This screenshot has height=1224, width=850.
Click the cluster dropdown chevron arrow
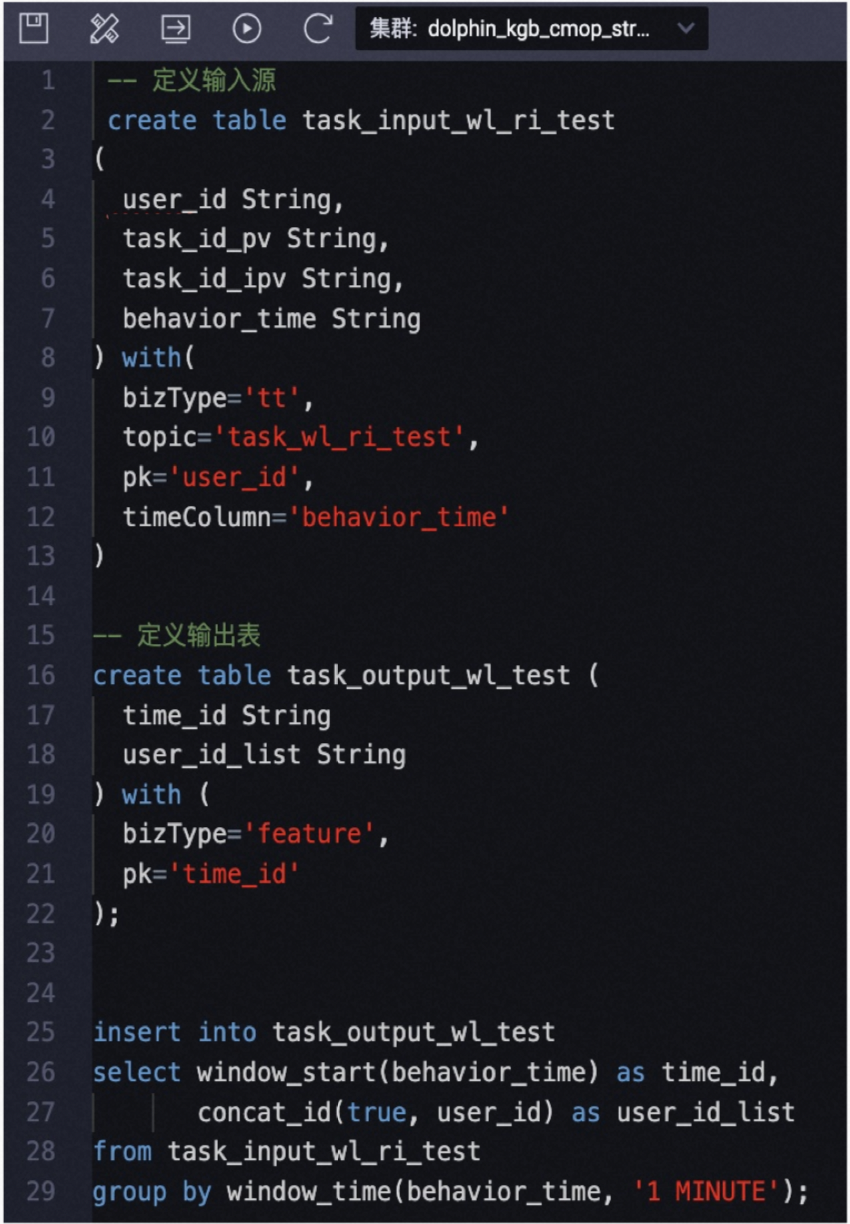pos(685,29)
